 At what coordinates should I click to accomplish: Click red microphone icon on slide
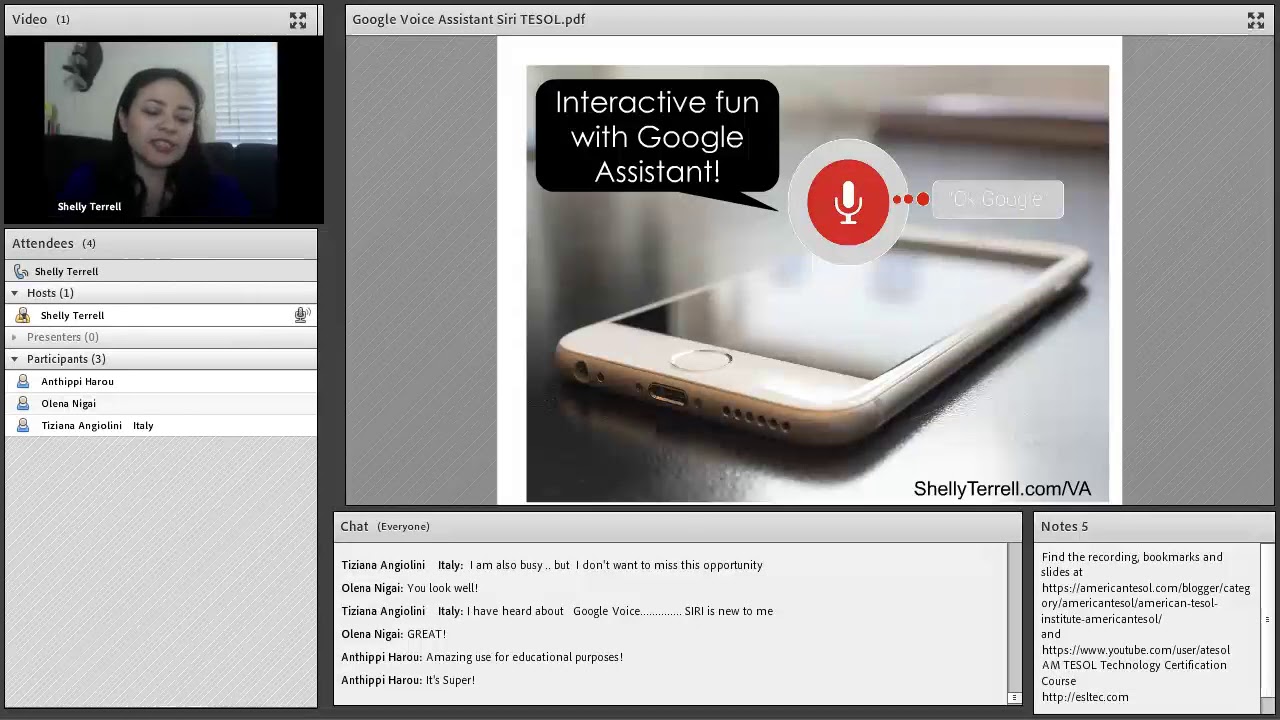848,202
